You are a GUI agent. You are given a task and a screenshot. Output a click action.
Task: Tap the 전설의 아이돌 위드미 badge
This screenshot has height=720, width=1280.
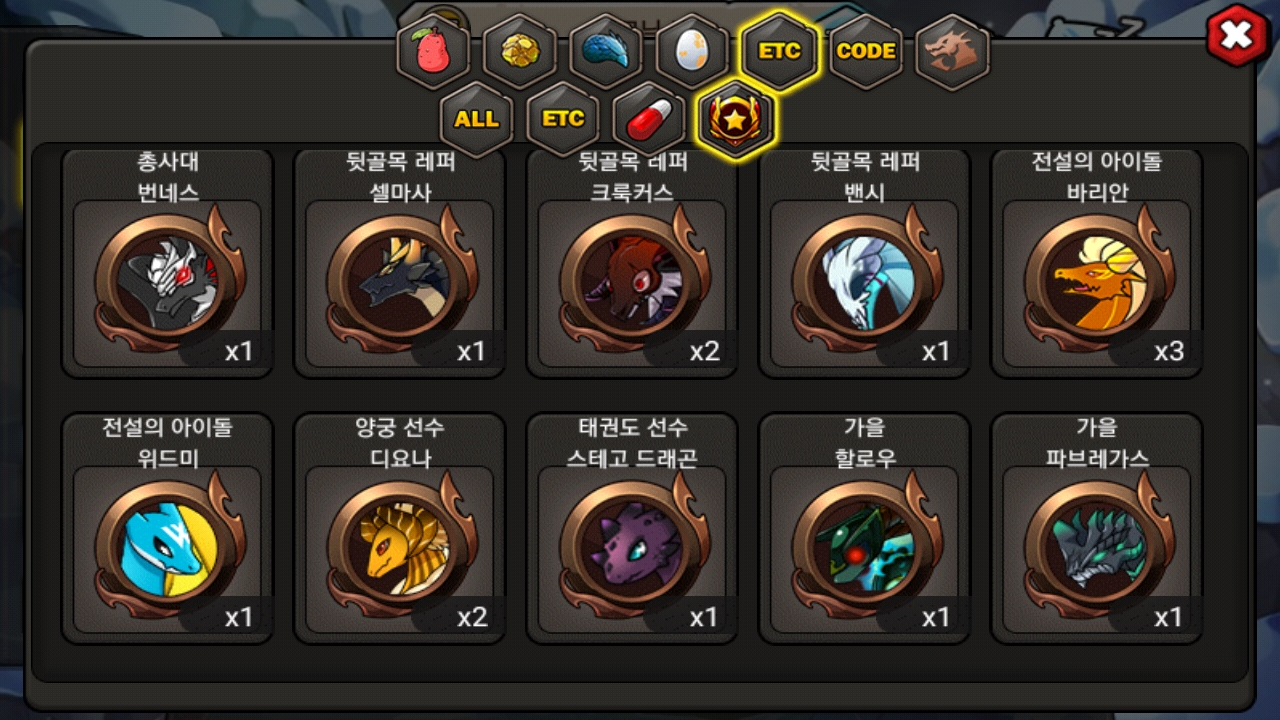167,528
